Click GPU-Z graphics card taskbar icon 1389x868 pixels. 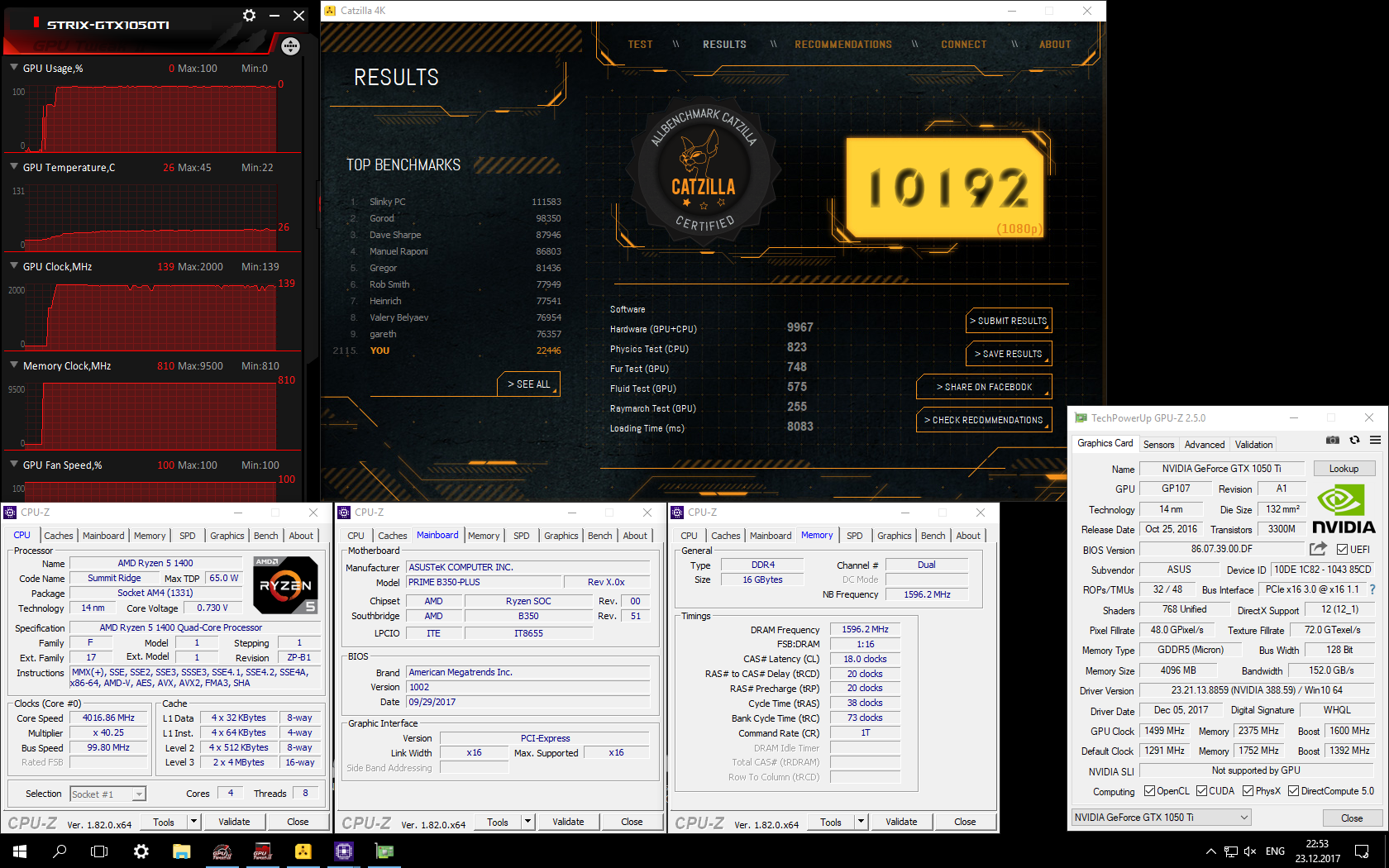pyautogui.click(x=384, y=851)
